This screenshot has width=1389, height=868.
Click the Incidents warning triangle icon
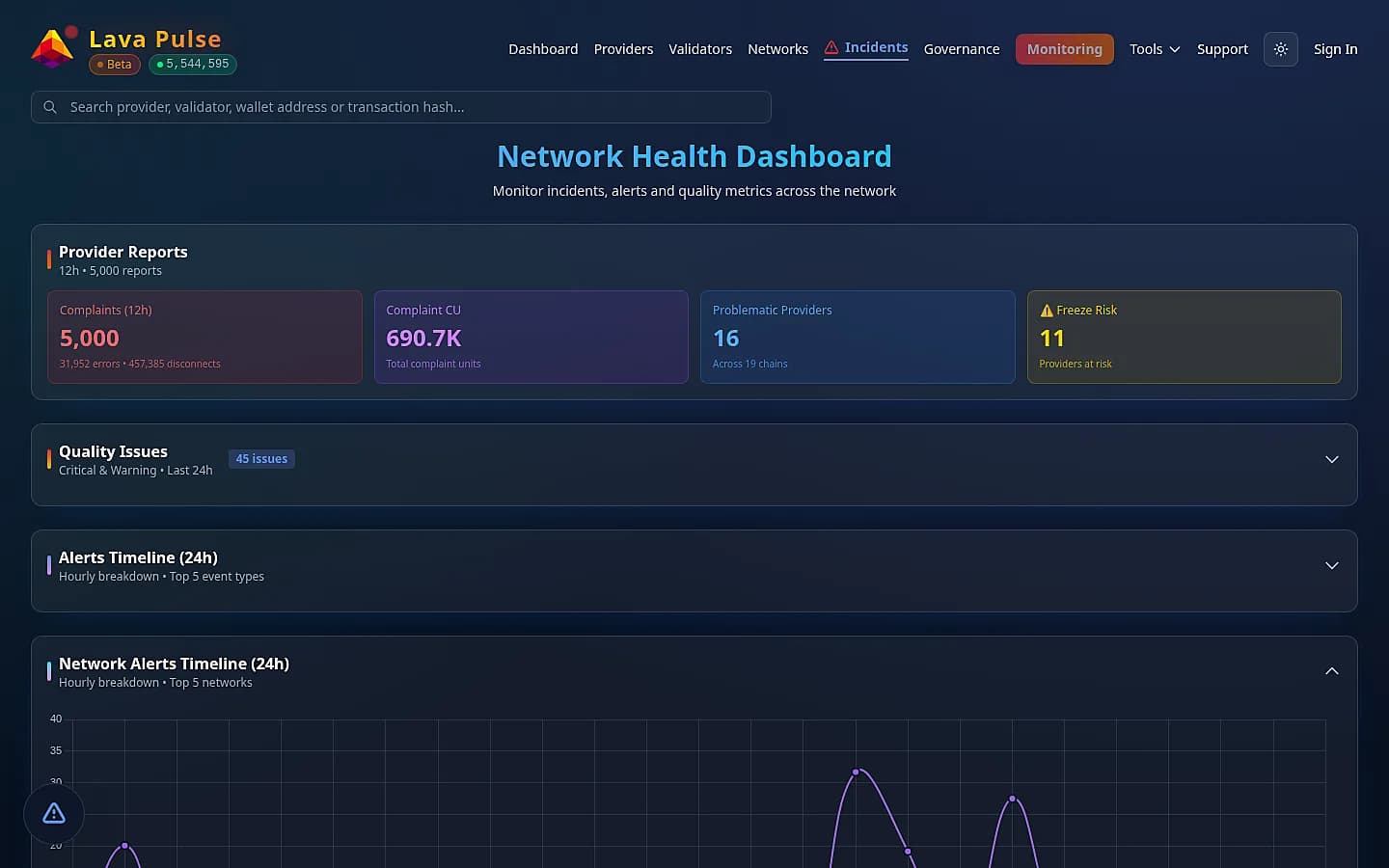[831, 47]
